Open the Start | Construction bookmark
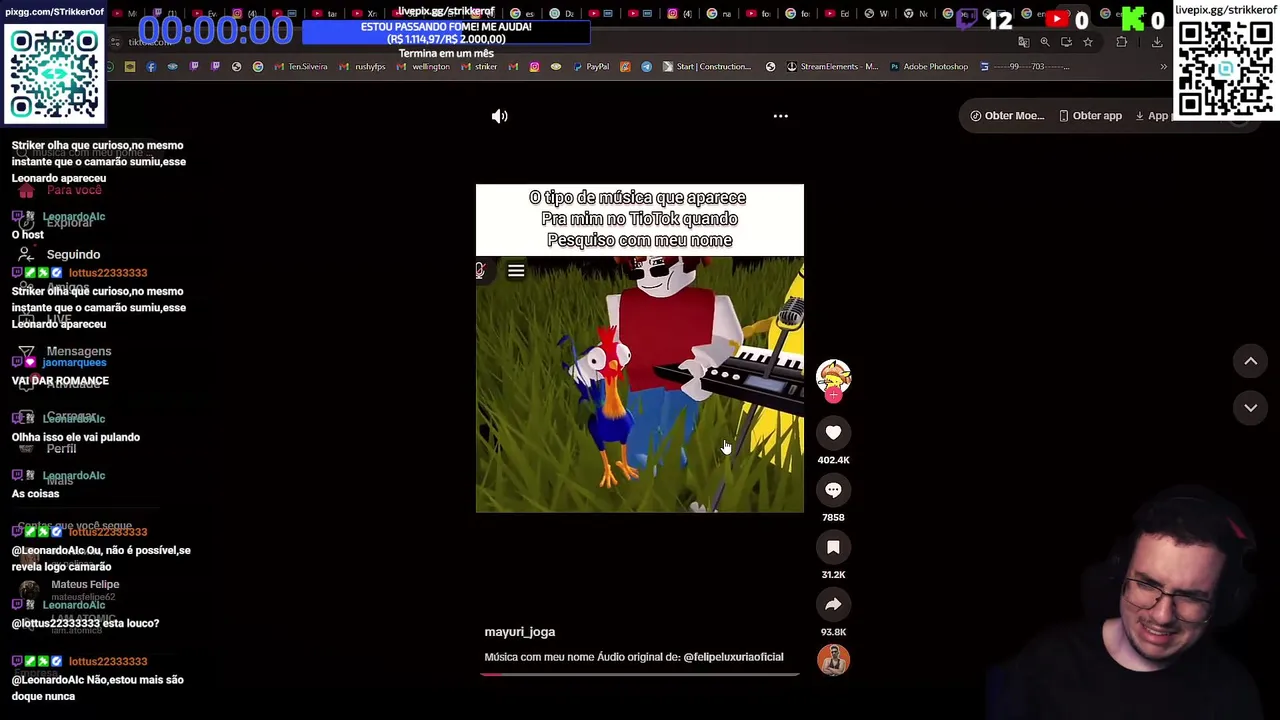Image resolution: width=1280 pixels, height=720 pixels. click(x=706, y=67)
